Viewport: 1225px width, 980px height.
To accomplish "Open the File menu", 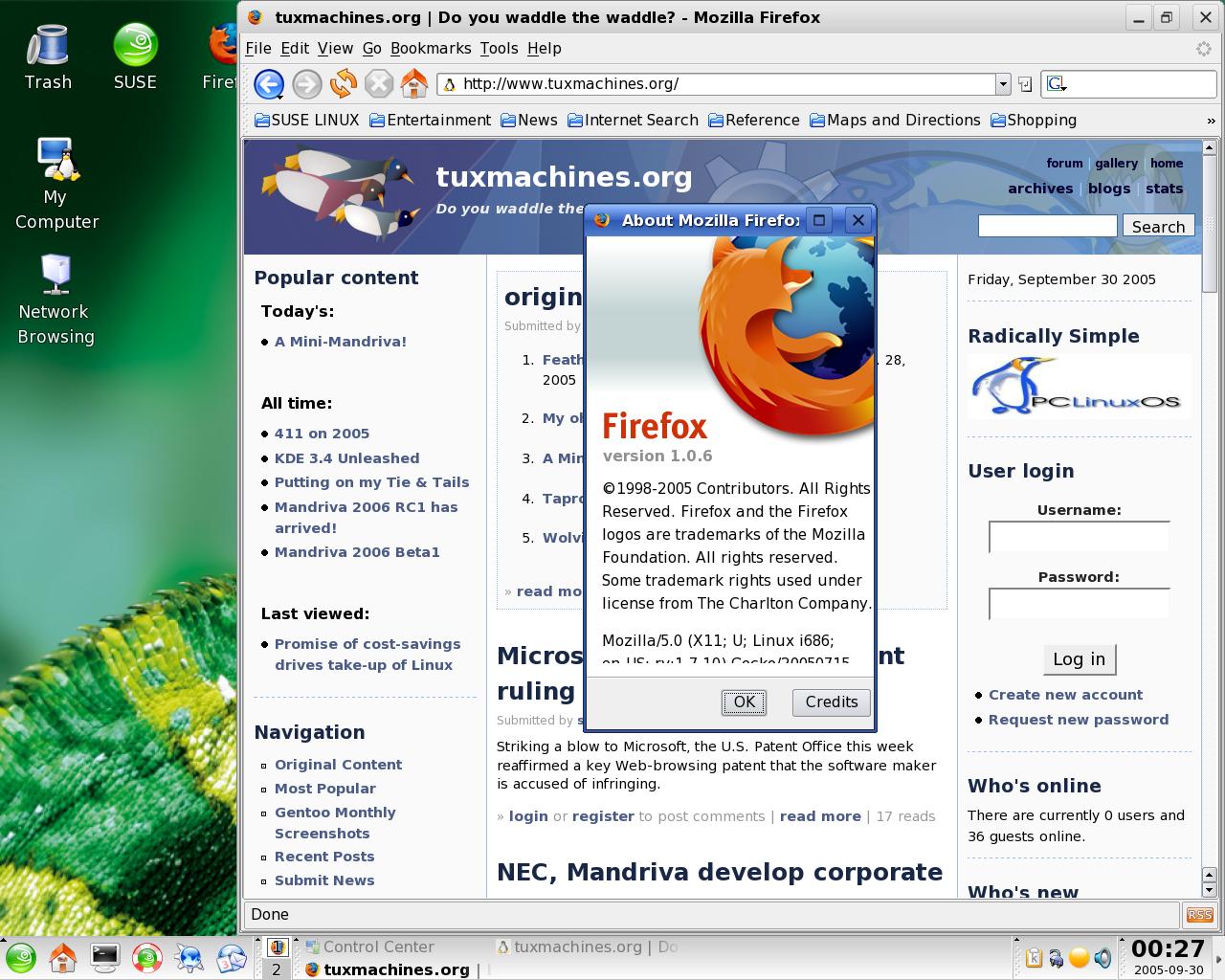I will tap(257, 48).
